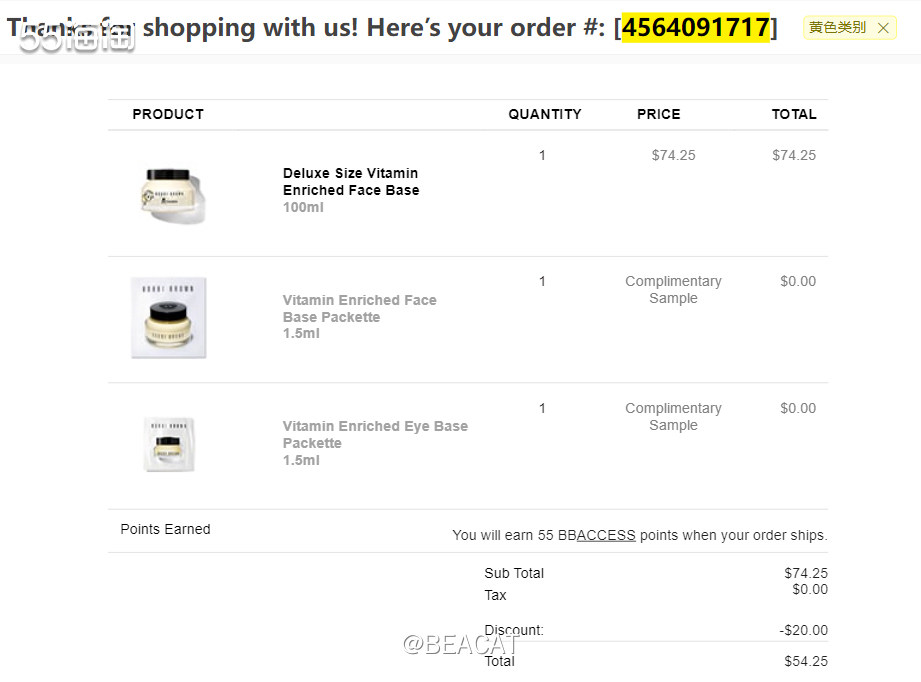Click the TOTAL column header

click(x=794, y=114)
